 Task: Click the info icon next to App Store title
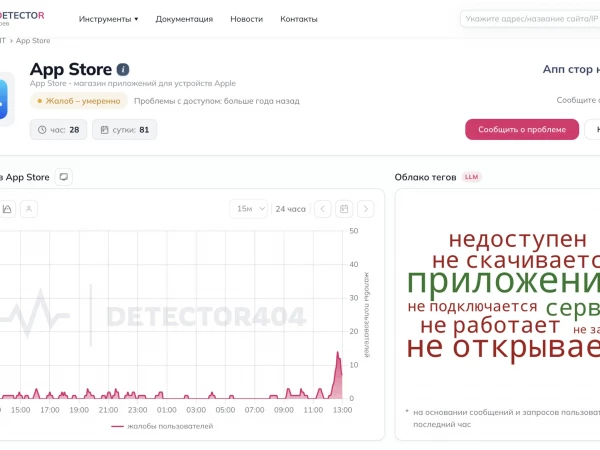(123, 69)
